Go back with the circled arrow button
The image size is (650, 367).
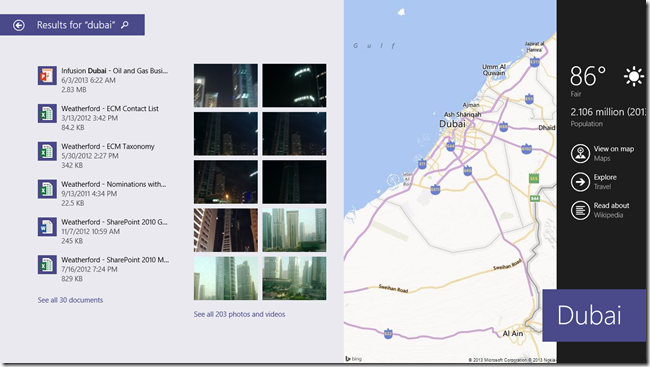coord(19,25)
